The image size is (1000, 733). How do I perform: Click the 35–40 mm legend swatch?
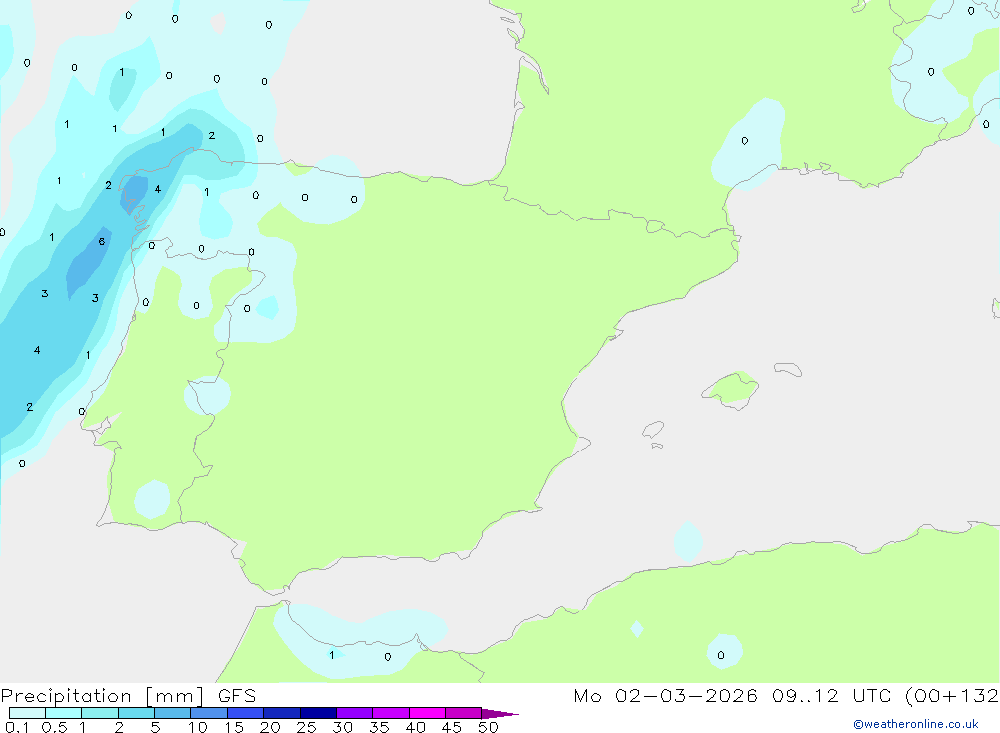[x=391, y=713]
